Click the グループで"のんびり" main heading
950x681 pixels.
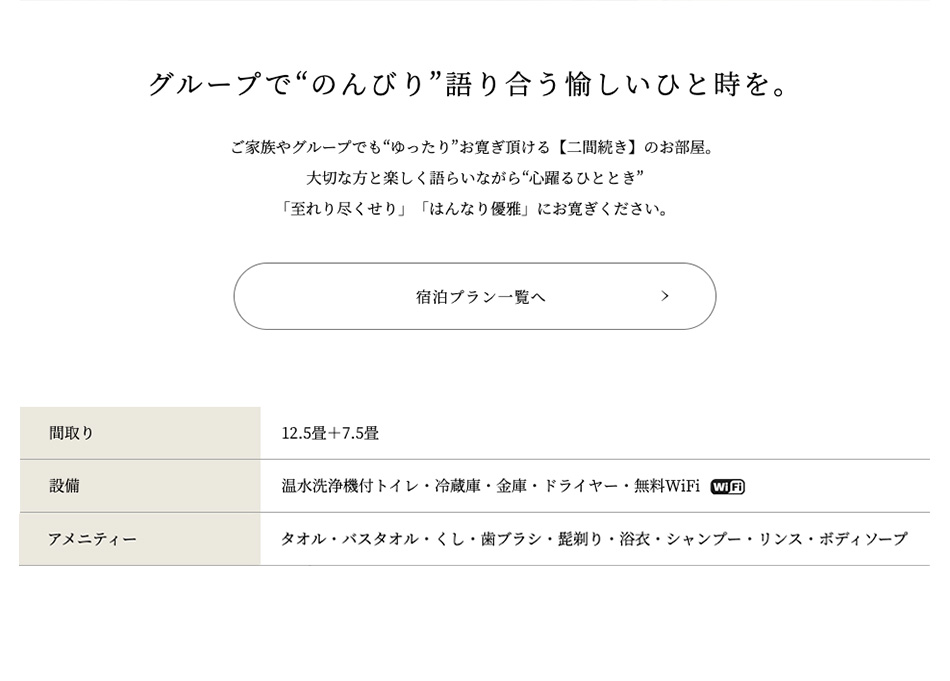[468, 84]
